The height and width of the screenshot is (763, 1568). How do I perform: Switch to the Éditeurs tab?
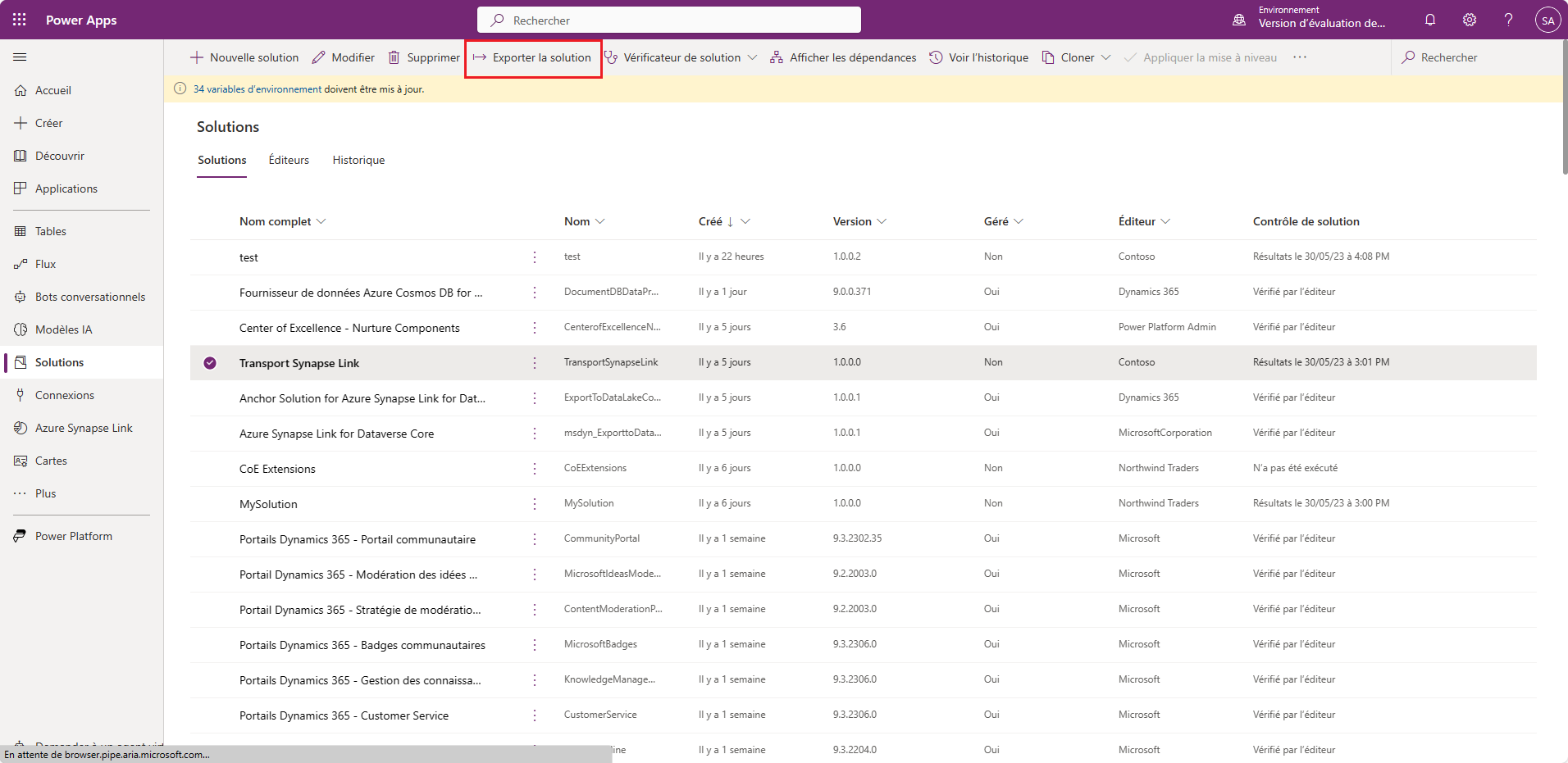289,160
